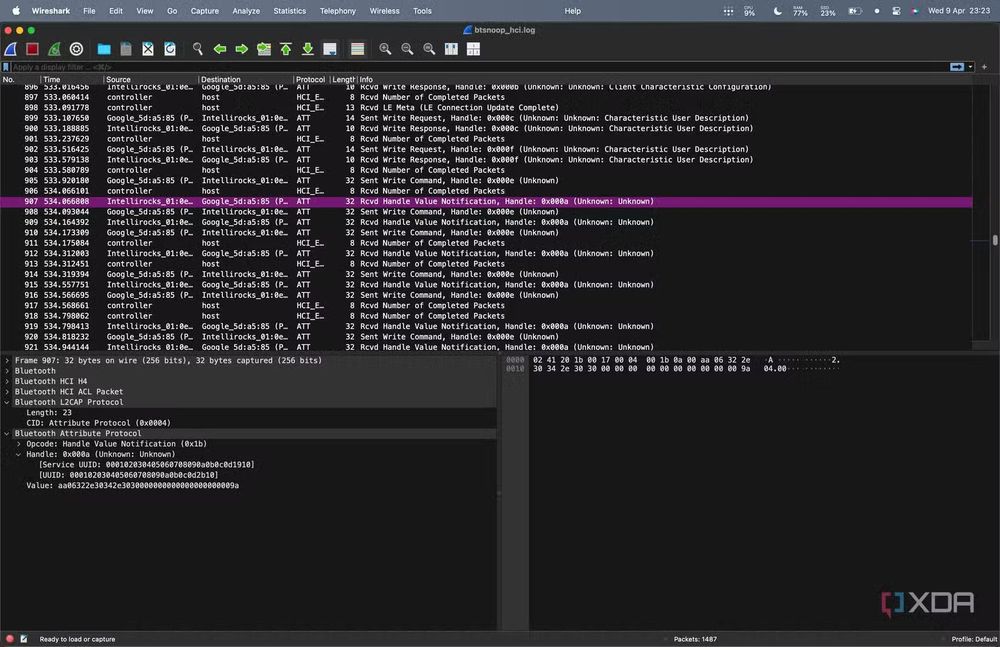Restart the current capture

pos(54,49)
